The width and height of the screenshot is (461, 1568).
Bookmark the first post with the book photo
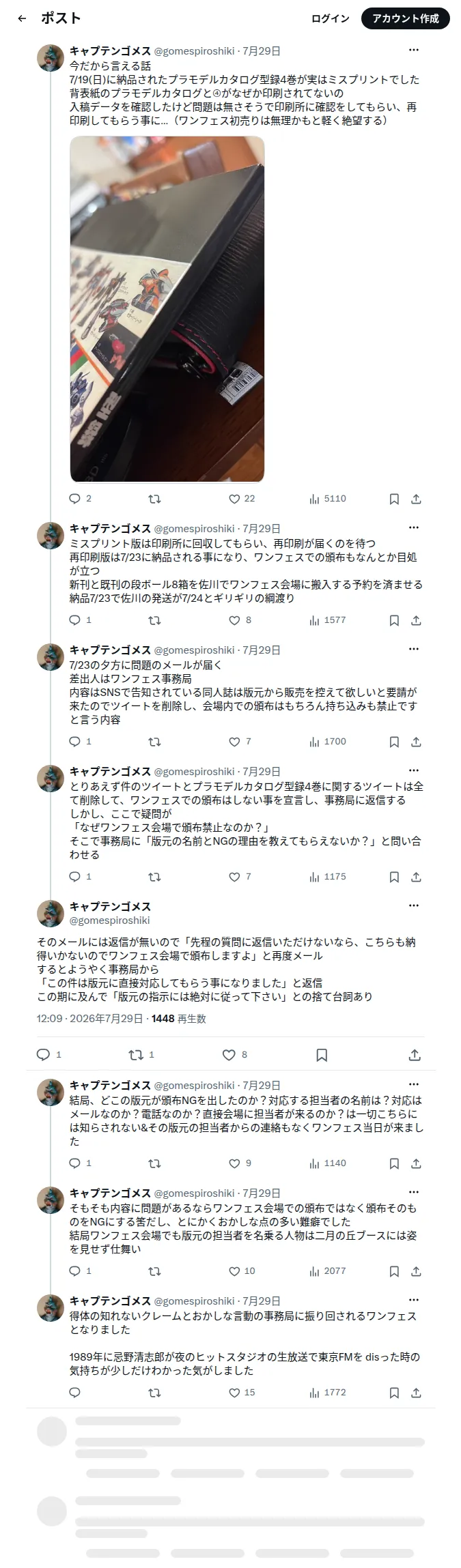tap(394, 499)
